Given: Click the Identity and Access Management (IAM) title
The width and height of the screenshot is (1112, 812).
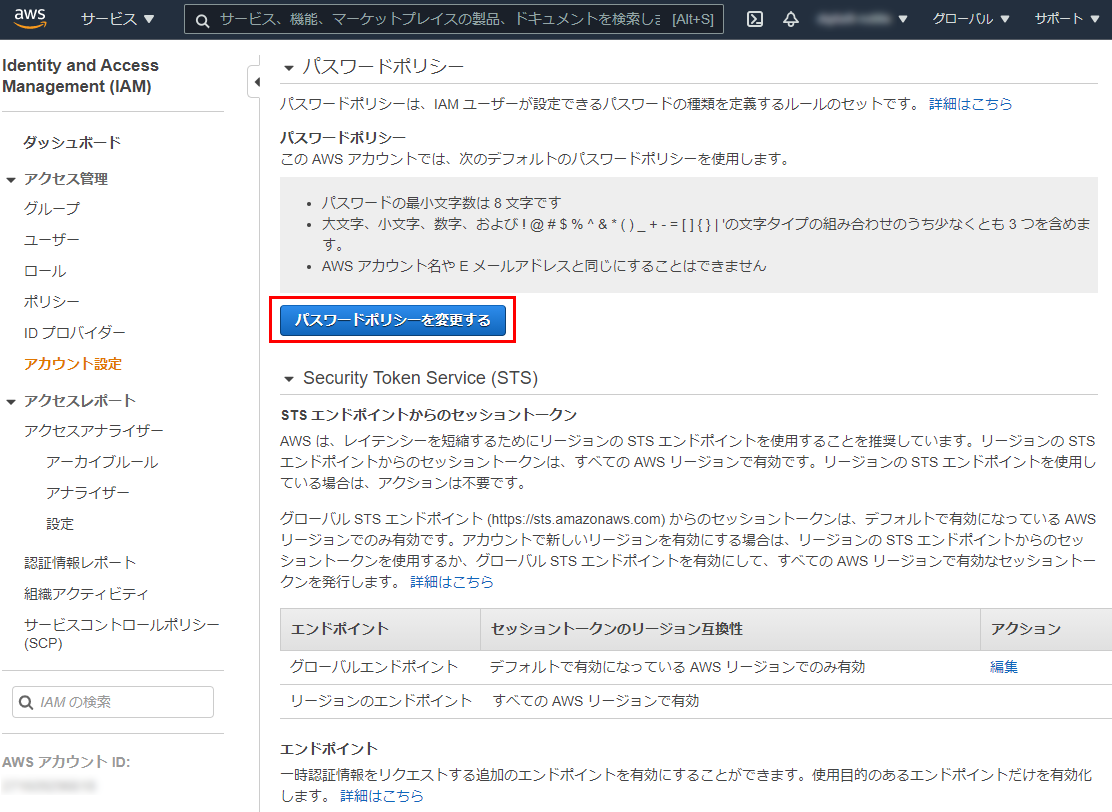Looking at the screenshot, I should pos(80,76).
